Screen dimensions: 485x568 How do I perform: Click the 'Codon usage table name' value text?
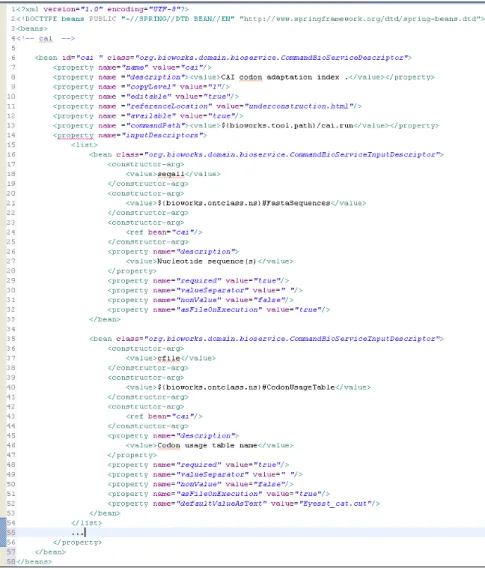click(207, 446)
